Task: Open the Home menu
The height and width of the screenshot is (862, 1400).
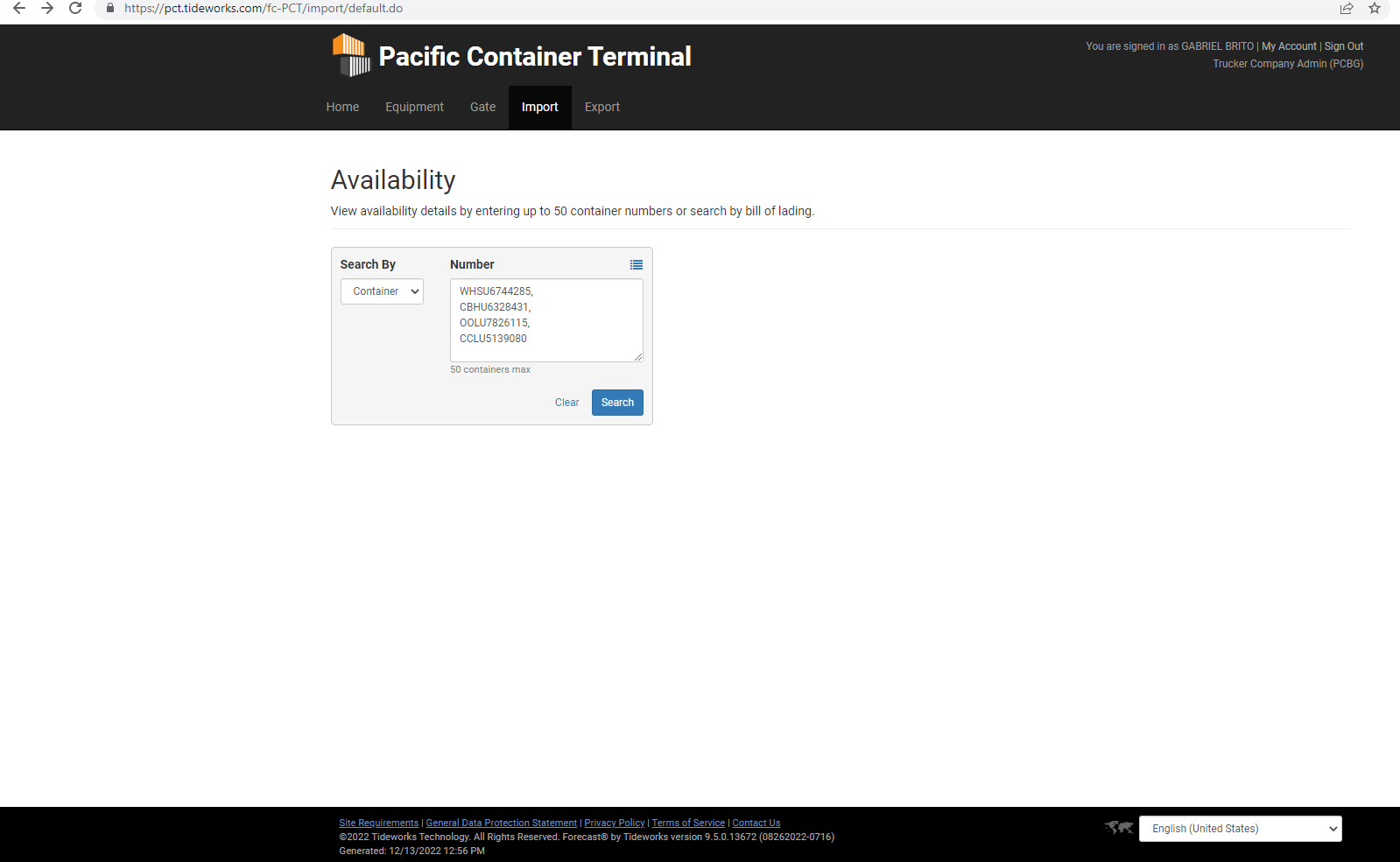Action: pyautogui.click(x=342, y=107)
